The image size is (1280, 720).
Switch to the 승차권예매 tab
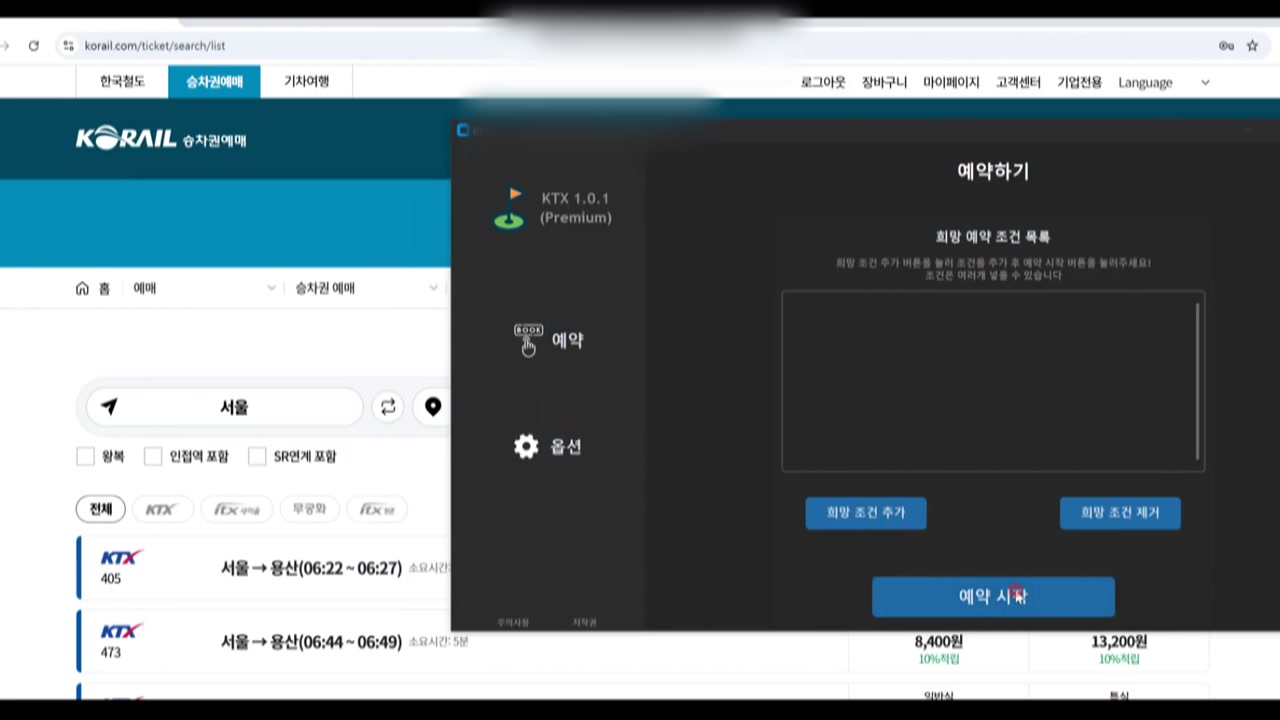tap(214, 82)
